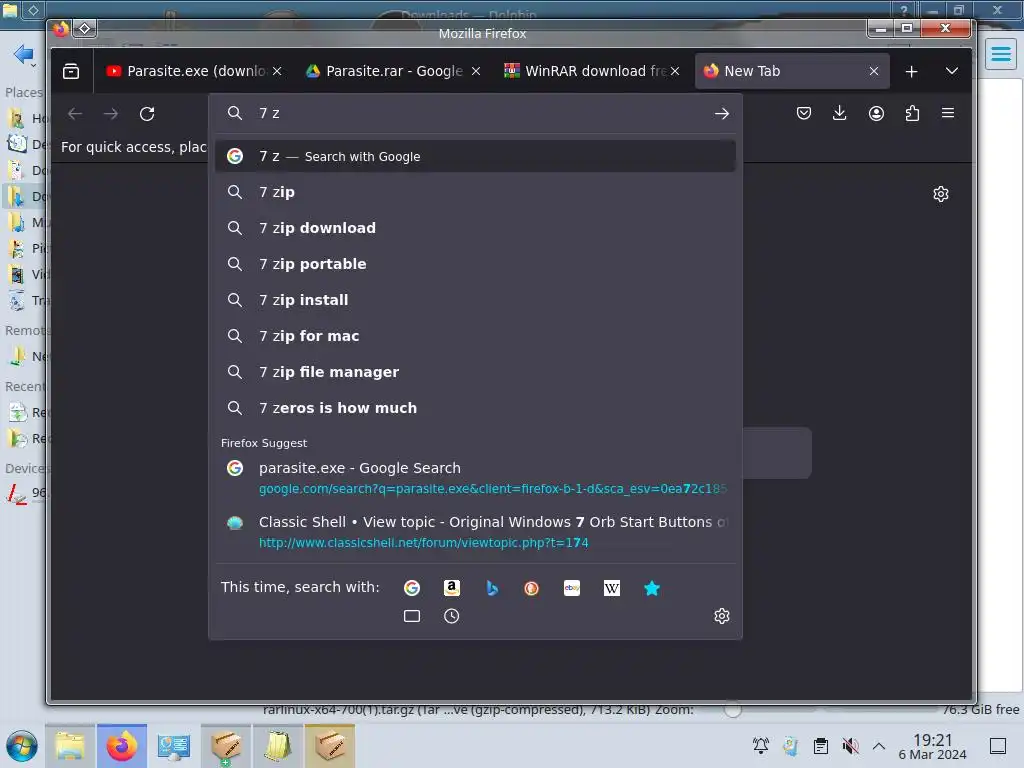Click the forward arrow in Firefox toolbar
The image size is (1024, 768).
(x=111, y=114)
